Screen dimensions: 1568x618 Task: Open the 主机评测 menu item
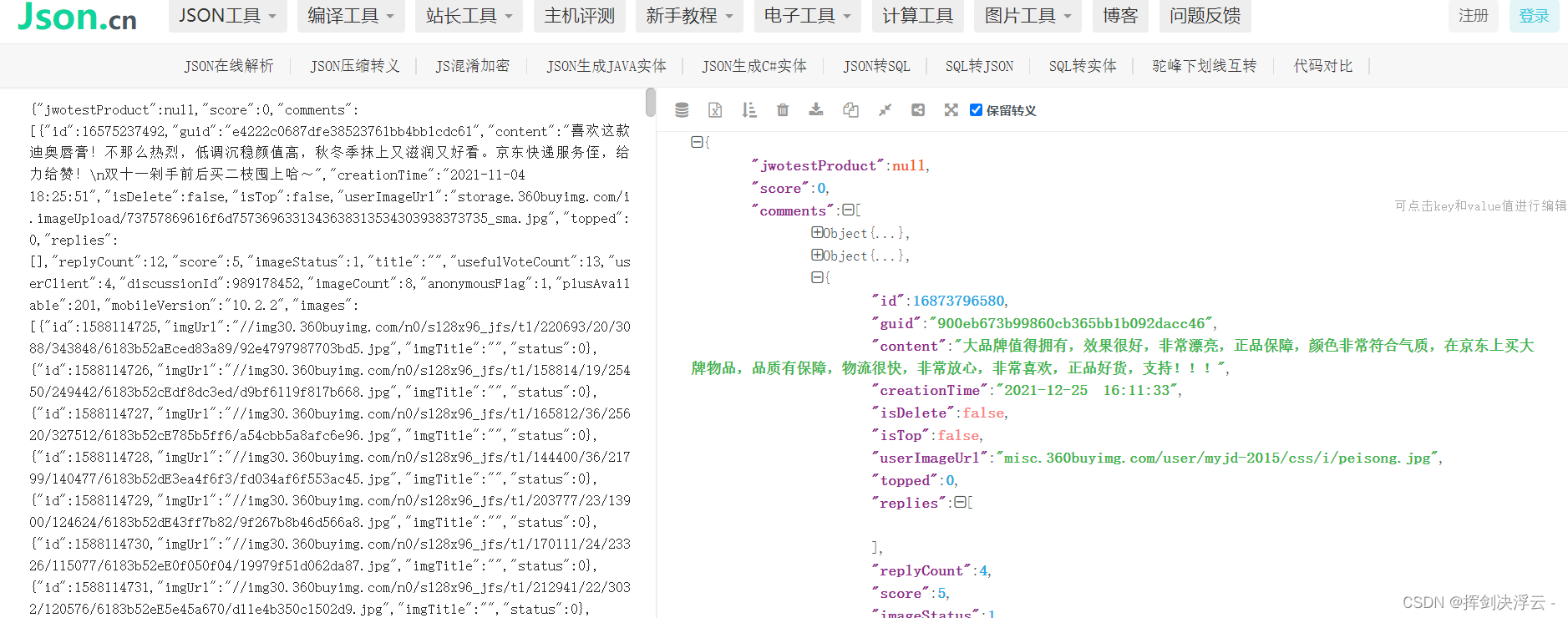pos(580,16)
